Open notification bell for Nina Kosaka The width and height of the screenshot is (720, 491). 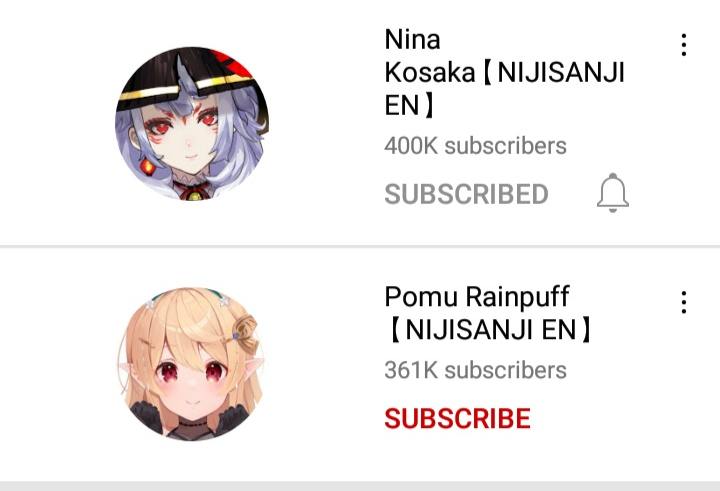[x=613, y=193]
